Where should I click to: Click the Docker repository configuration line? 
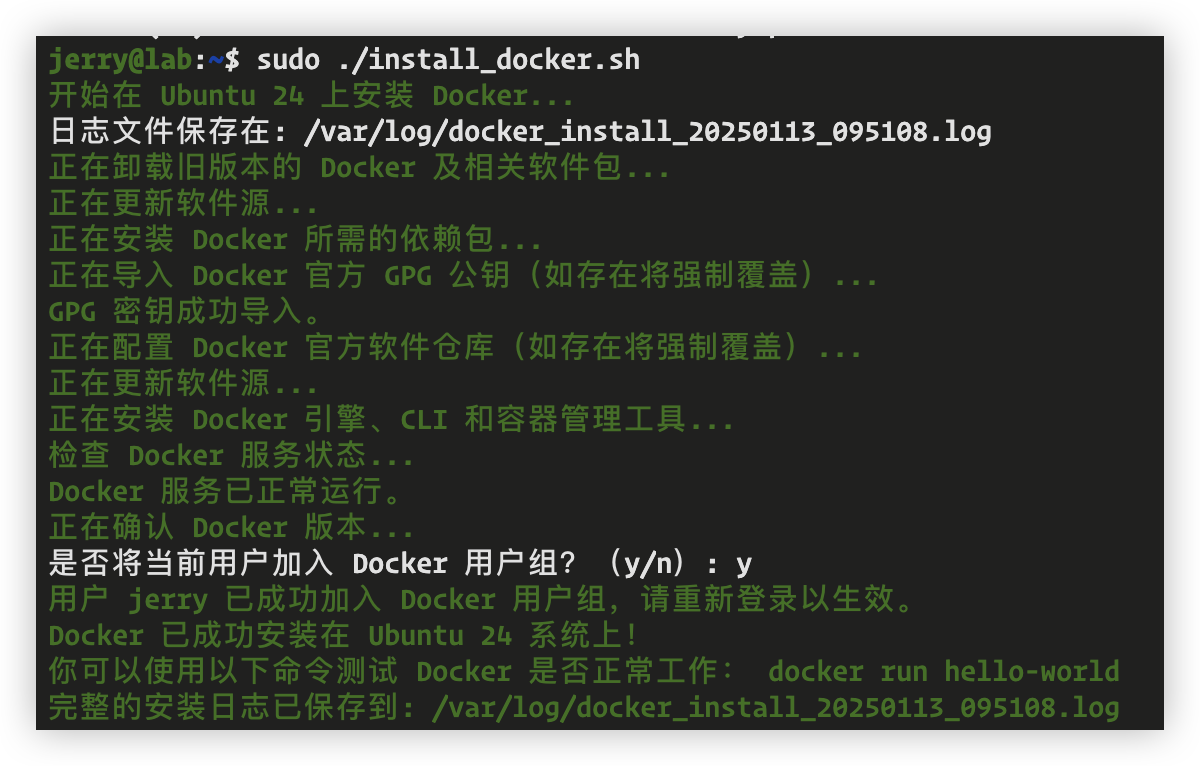click(x=455, y=348)
